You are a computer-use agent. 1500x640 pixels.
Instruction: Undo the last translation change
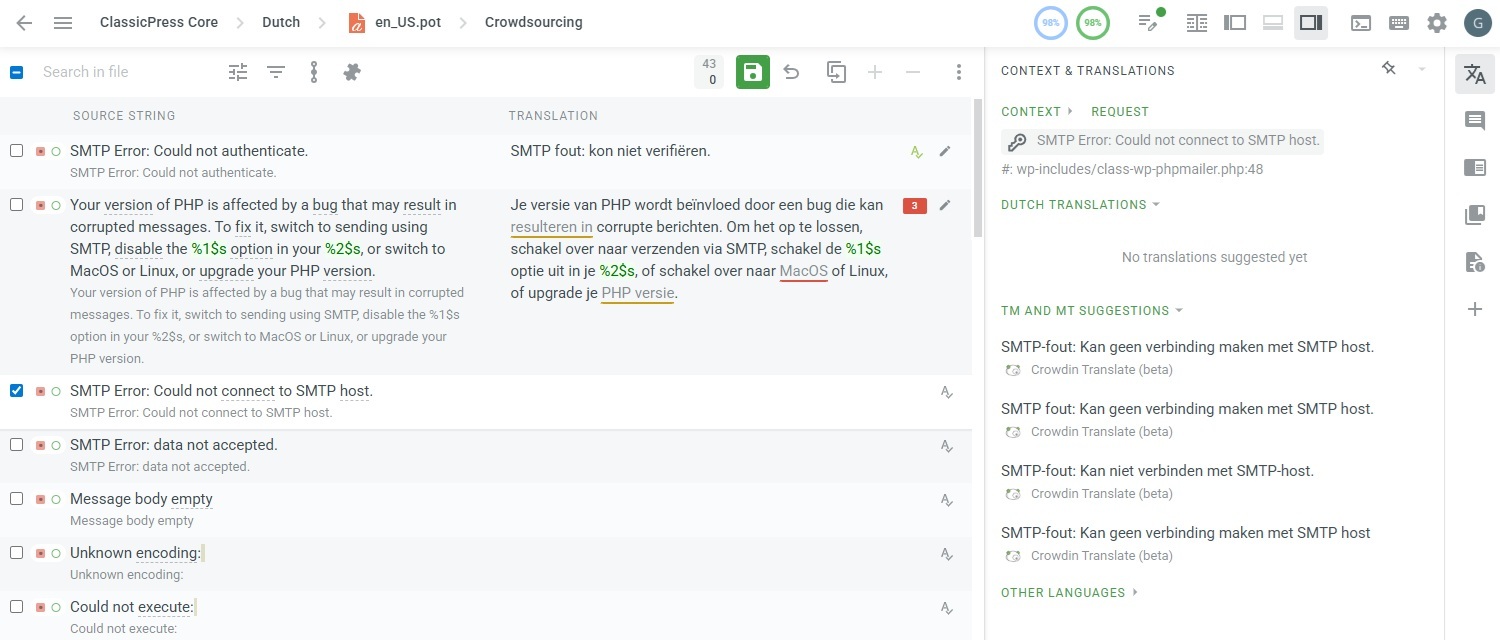792,71
